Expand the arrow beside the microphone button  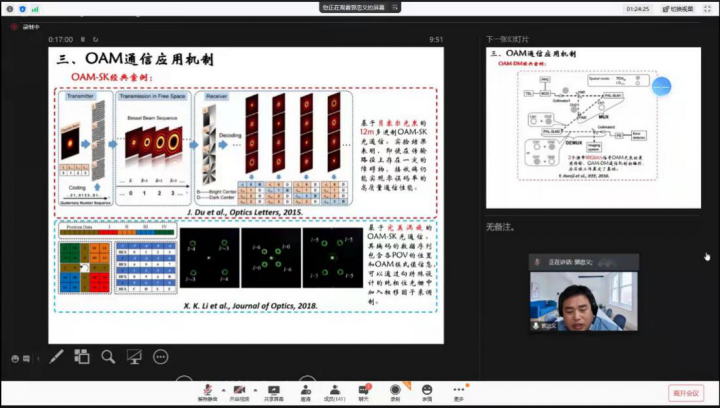[222, 388]
